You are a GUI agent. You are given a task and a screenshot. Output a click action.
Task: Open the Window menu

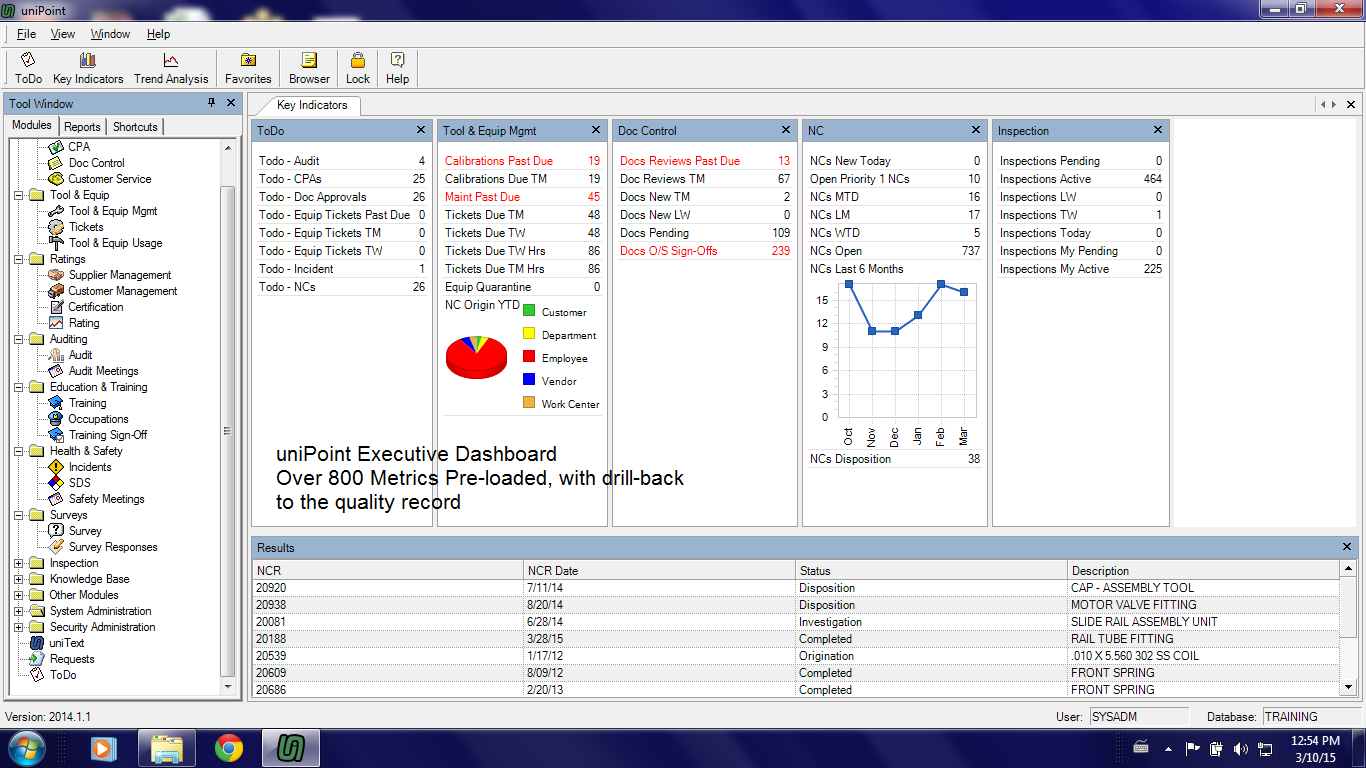coord(110,34)
